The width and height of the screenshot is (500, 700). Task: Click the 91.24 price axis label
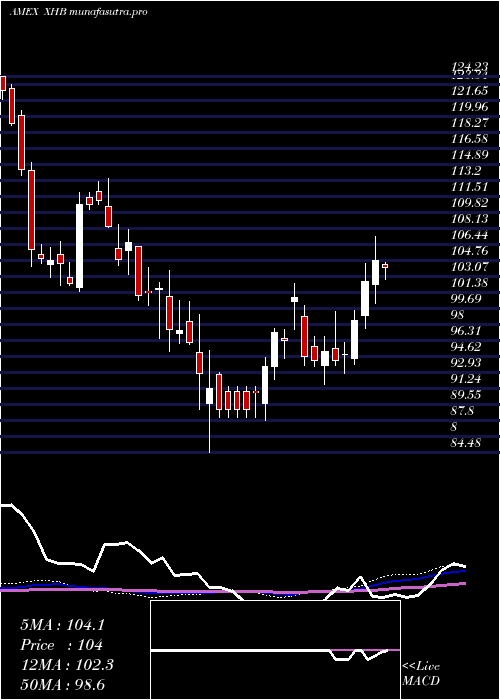click(x=467, y=379)
